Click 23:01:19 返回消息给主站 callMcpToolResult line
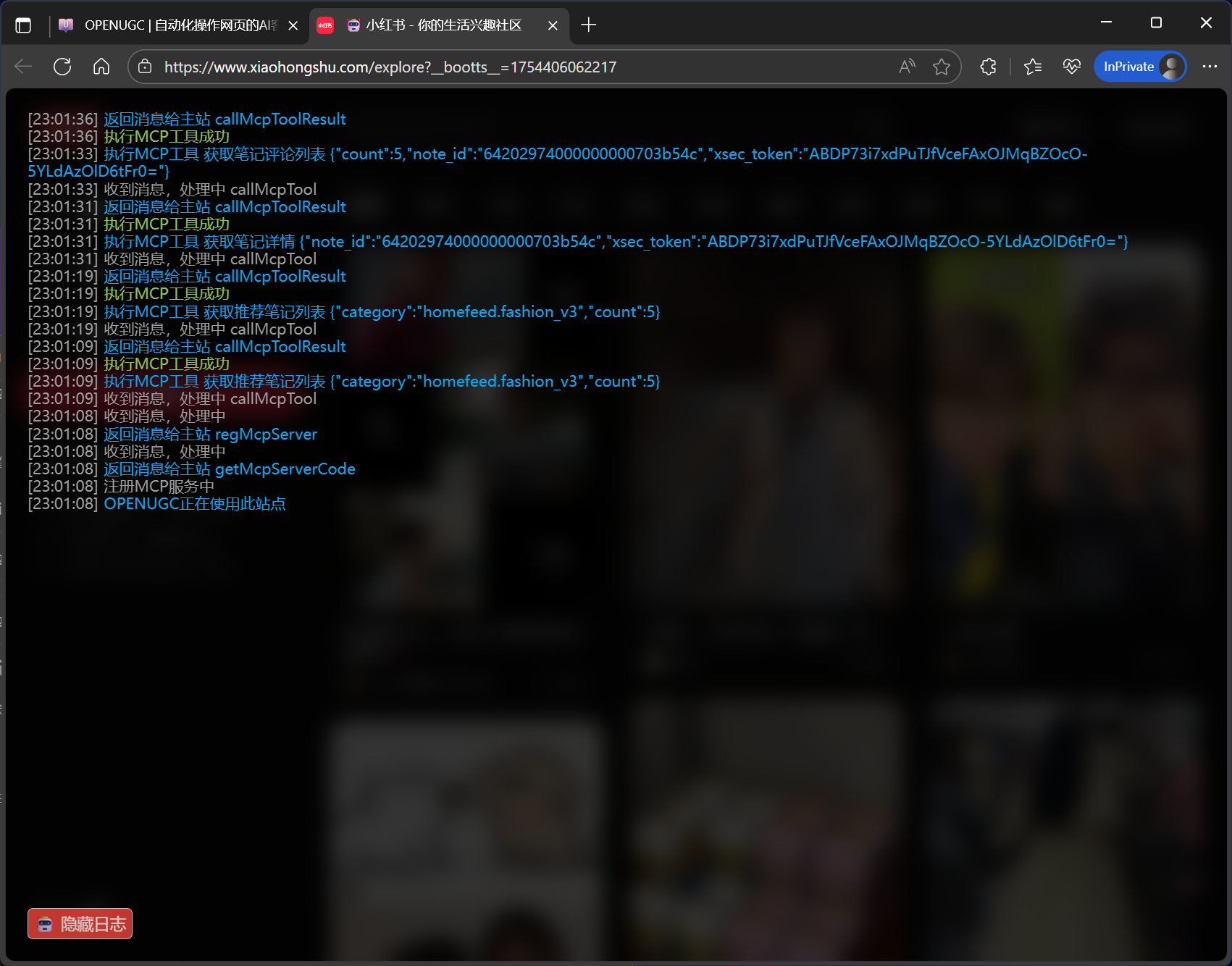 (187, 277)
